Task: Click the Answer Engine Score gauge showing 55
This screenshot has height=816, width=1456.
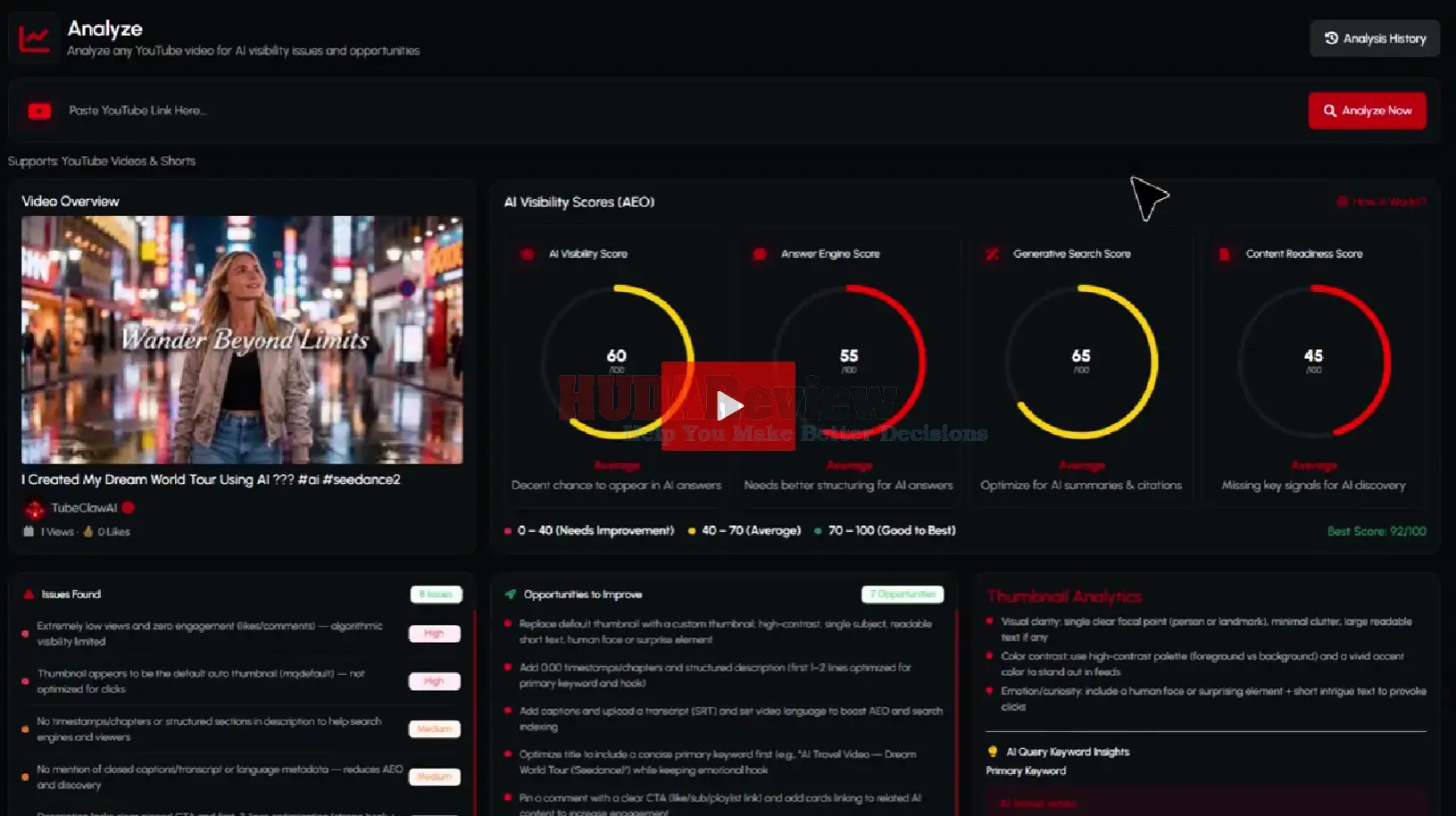Action: 849,362
